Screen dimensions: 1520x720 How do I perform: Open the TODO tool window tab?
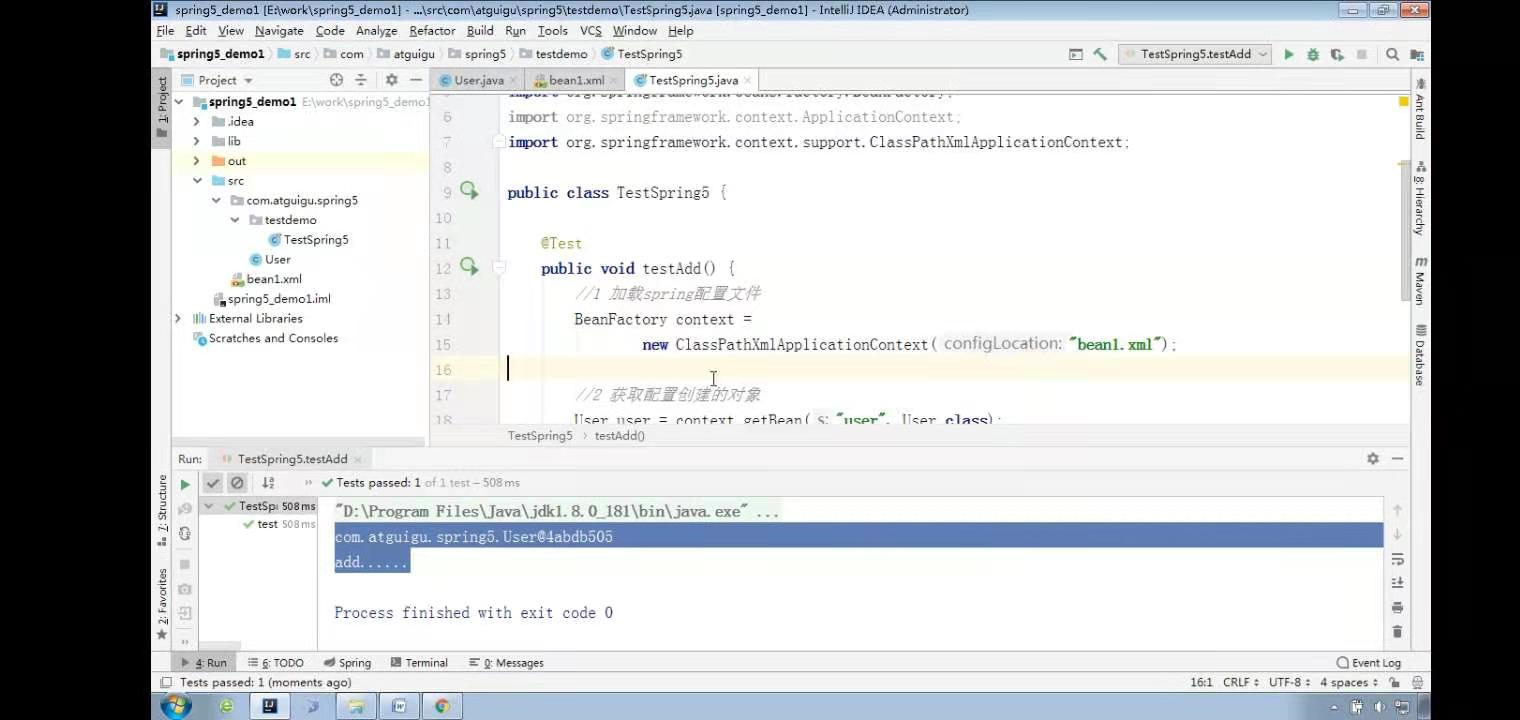click(x=276, y=663)
